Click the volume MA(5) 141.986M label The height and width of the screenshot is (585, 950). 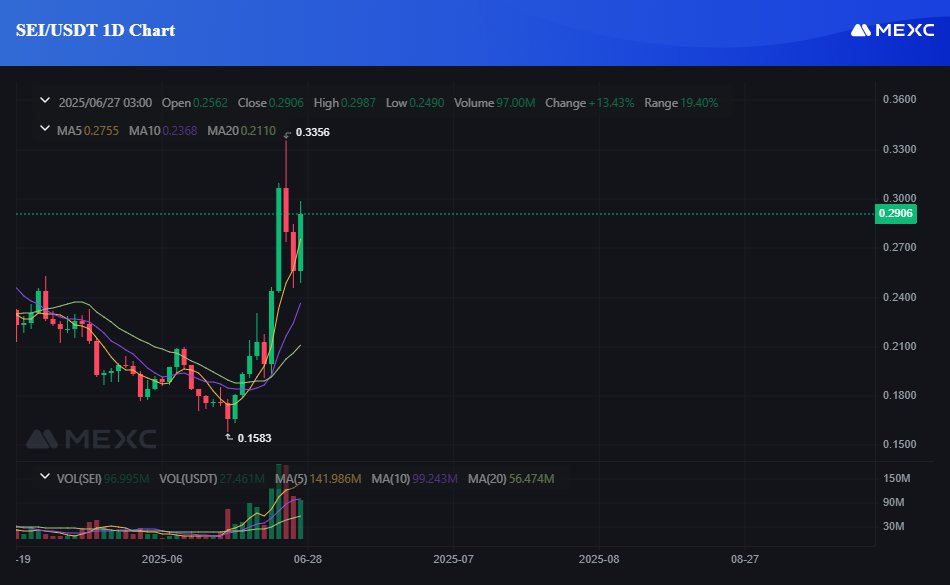pos(318,479)
